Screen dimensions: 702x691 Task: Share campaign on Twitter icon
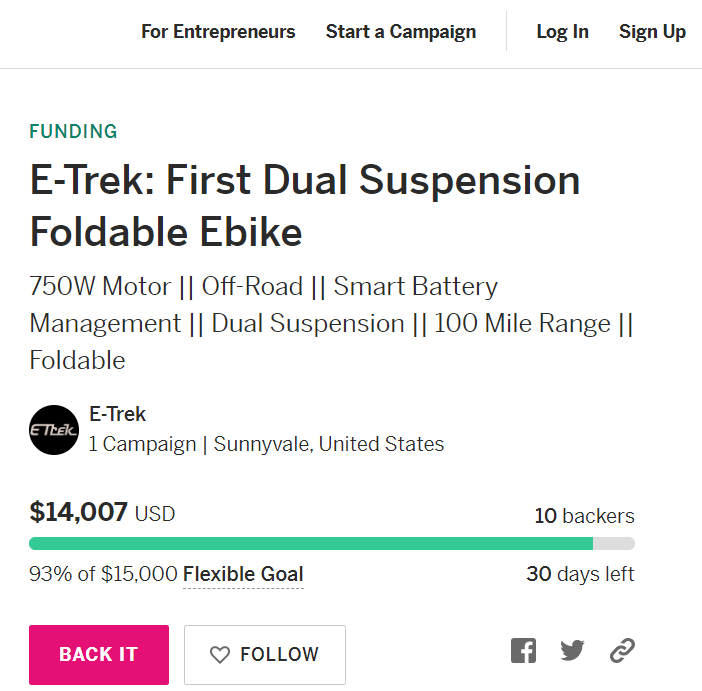[572, 651]
